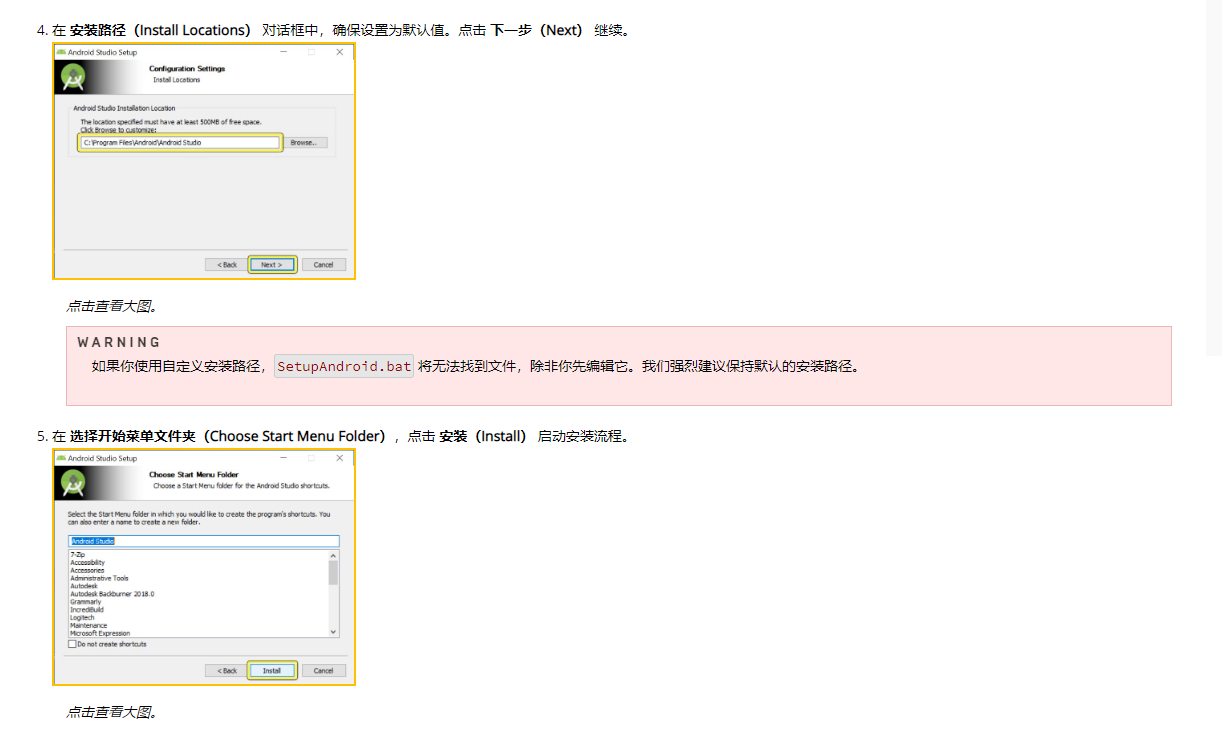Minimize the Choose Start Menu Folder setup dialog
1222x730 pixels.
click(284, 458)
